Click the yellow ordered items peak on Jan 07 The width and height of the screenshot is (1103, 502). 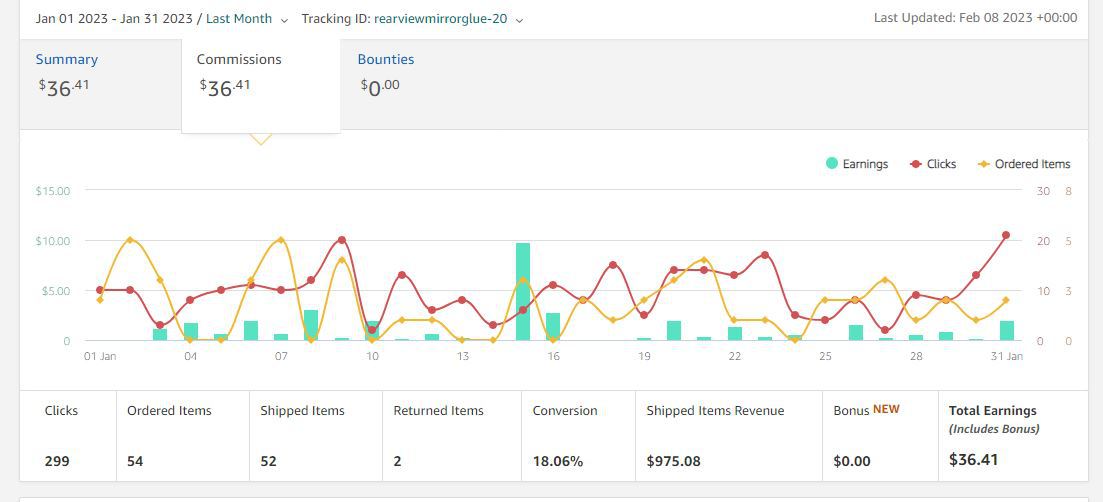tap(281, 240)
